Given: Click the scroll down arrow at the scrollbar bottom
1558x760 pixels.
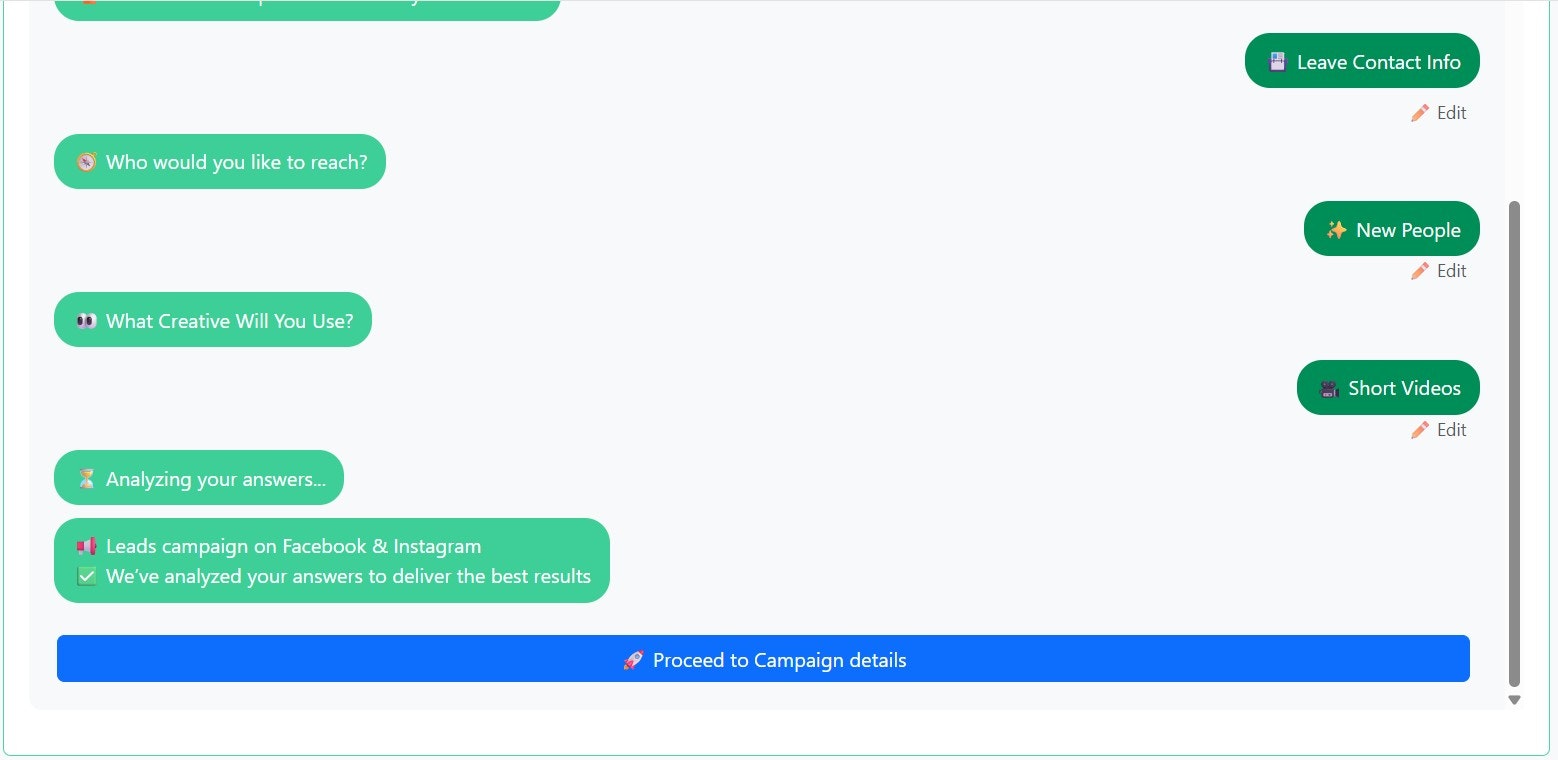Looking at the screenshot, I should (1514, 700).
